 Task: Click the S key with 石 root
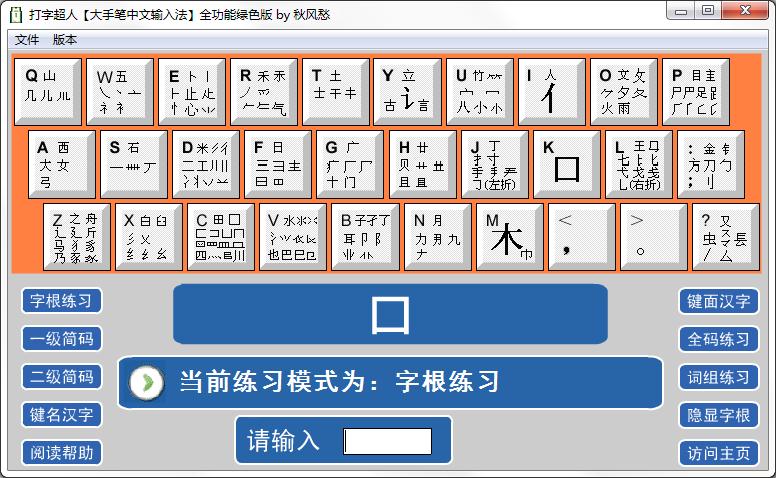[134, 164]
